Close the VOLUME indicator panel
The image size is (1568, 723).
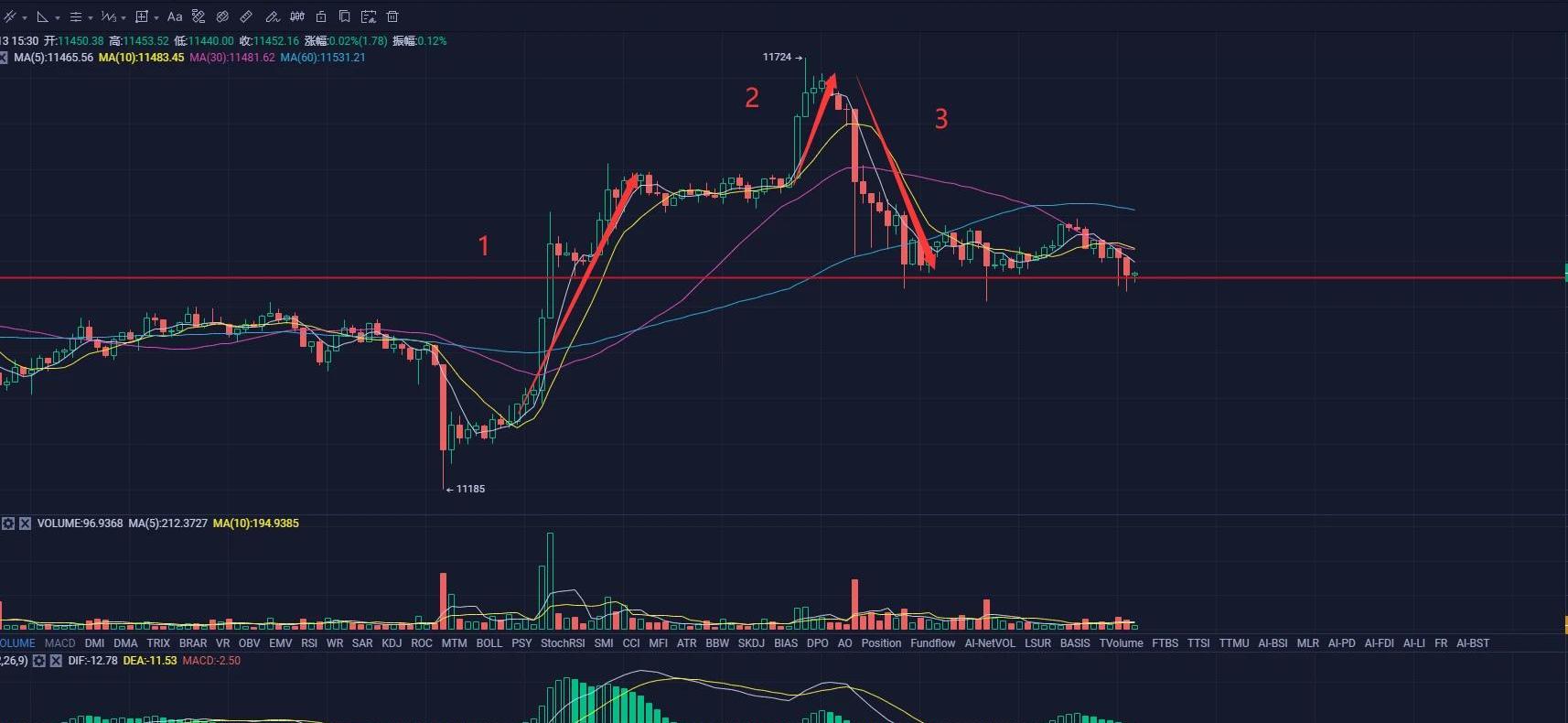click(x=25, y=523)
